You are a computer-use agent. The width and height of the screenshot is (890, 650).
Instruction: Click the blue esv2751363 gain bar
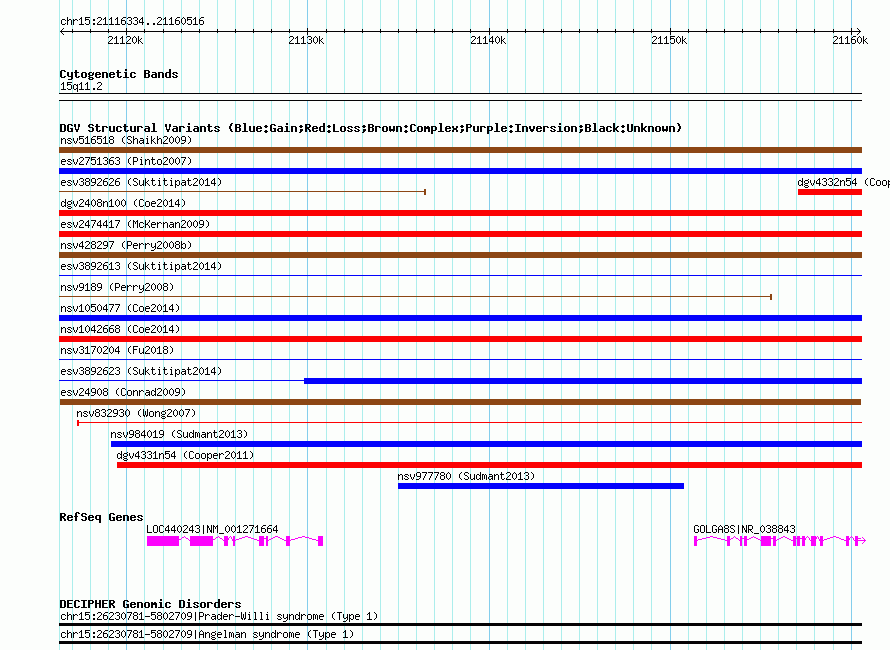pos(460,171)
